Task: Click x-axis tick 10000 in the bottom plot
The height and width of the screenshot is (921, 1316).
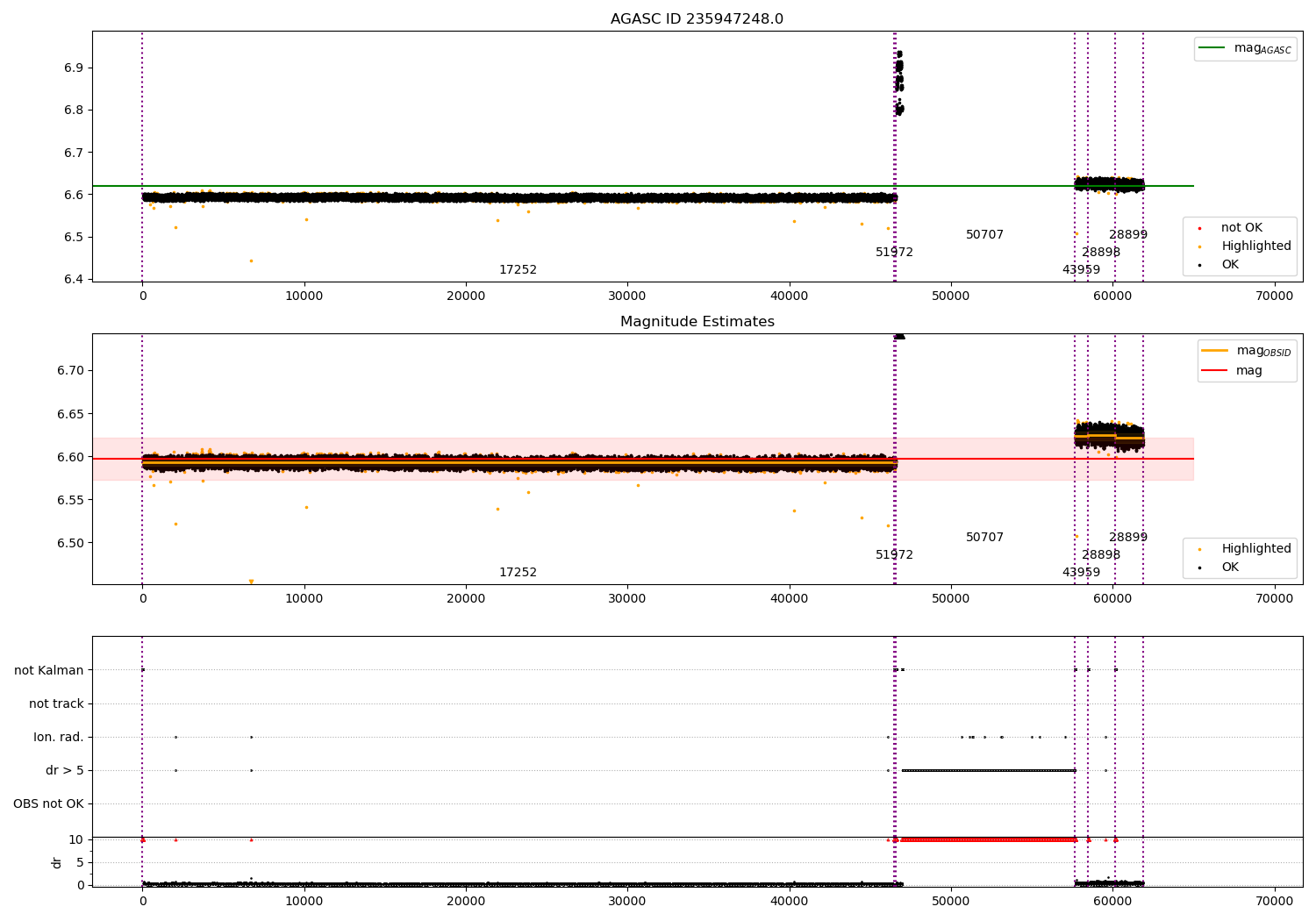Action: tap(304, 900)
